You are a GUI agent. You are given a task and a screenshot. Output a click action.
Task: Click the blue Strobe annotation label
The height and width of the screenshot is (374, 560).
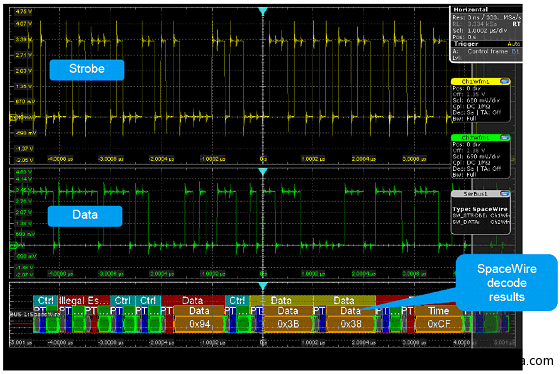pyautogui.click(x=87, y=70)
